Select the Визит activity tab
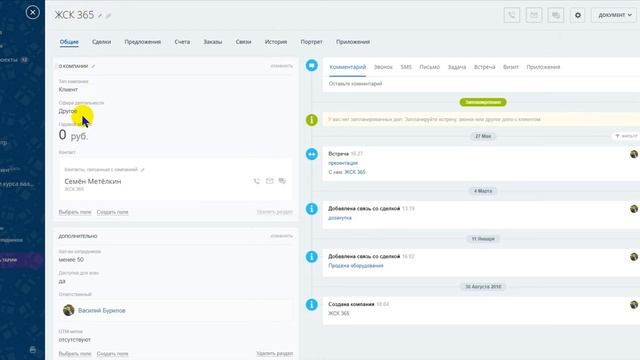 tap(511, 67)
